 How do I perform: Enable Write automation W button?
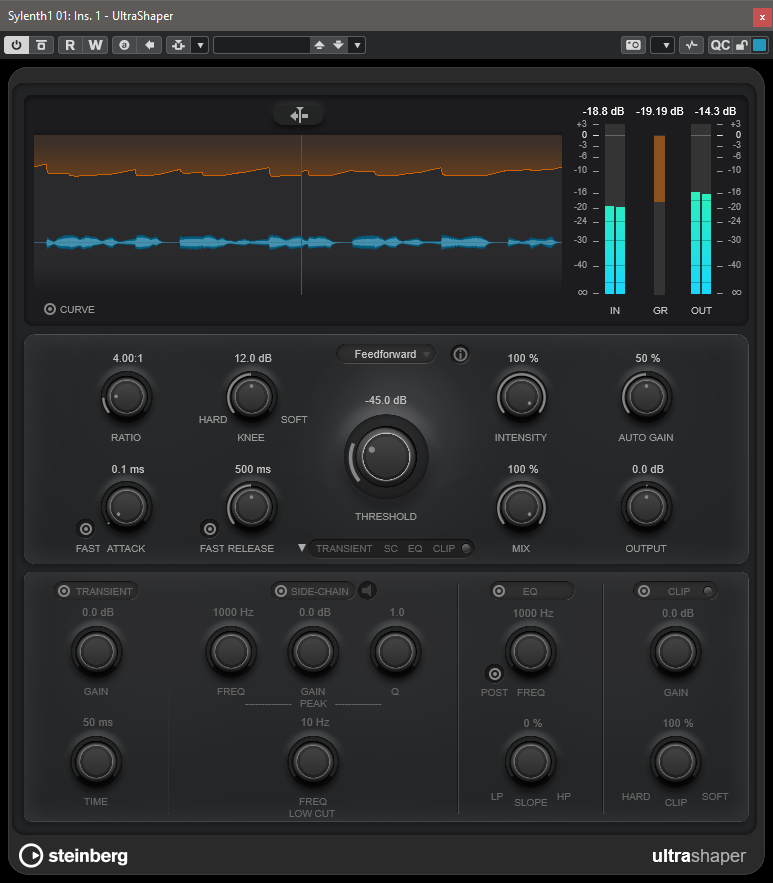click(x=95, y=45)
